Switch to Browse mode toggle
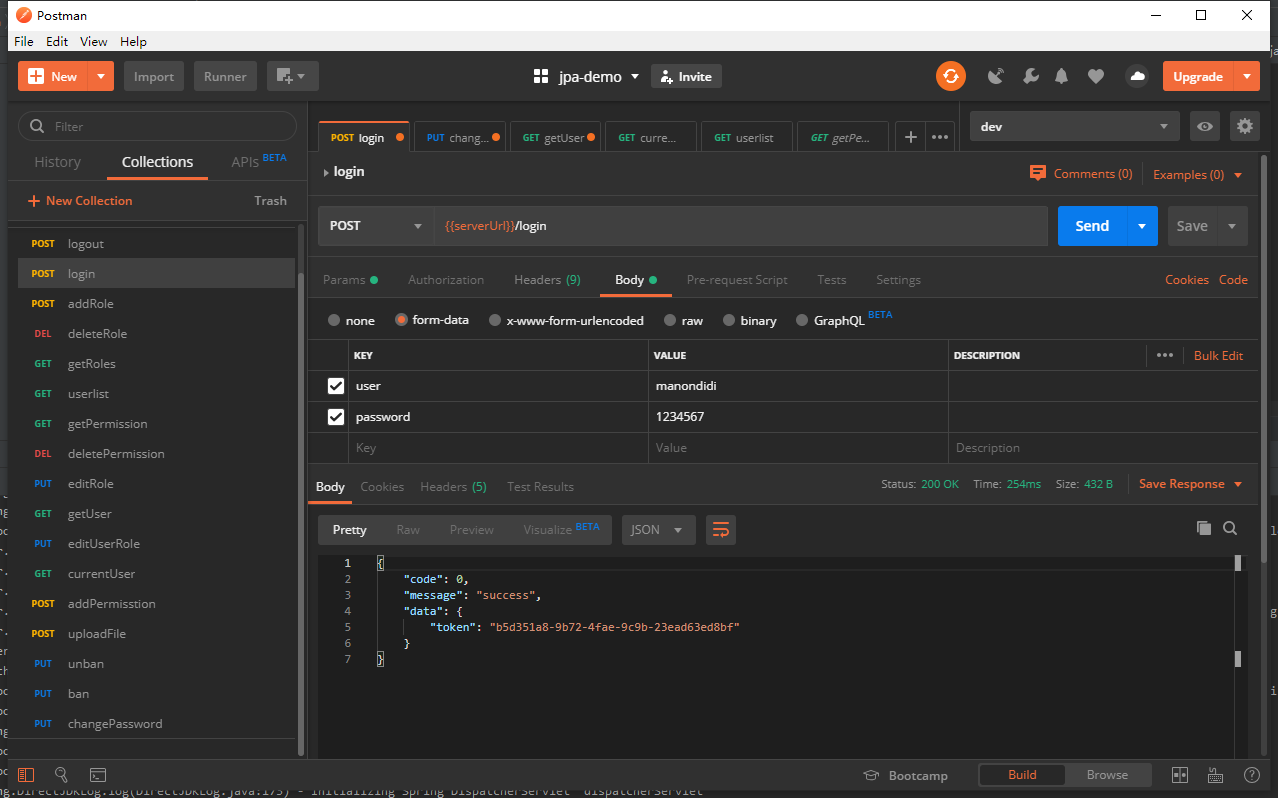 coord(1107,775)
